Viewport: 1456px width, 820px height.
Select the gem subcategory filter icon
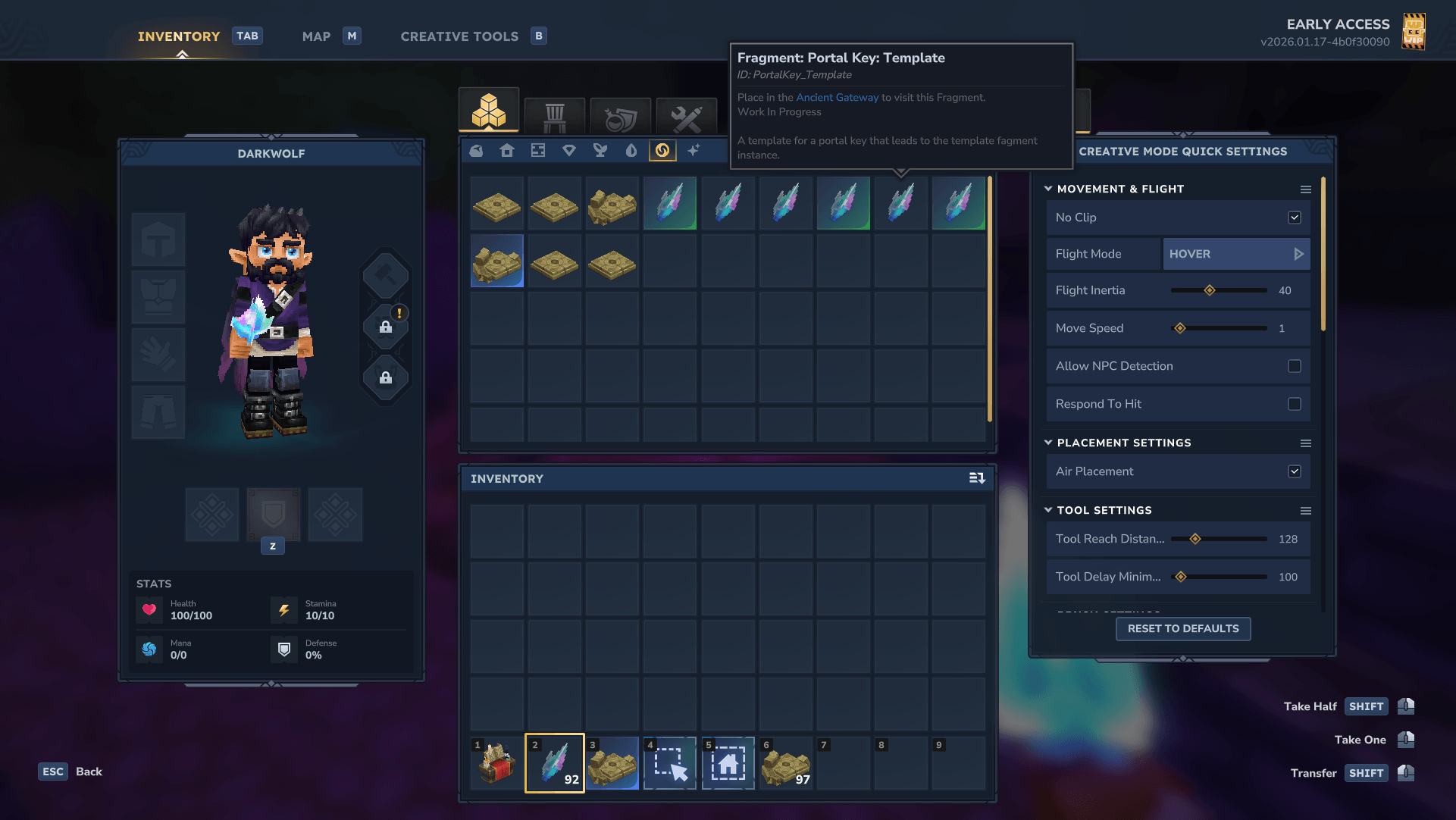pos(569,150)
